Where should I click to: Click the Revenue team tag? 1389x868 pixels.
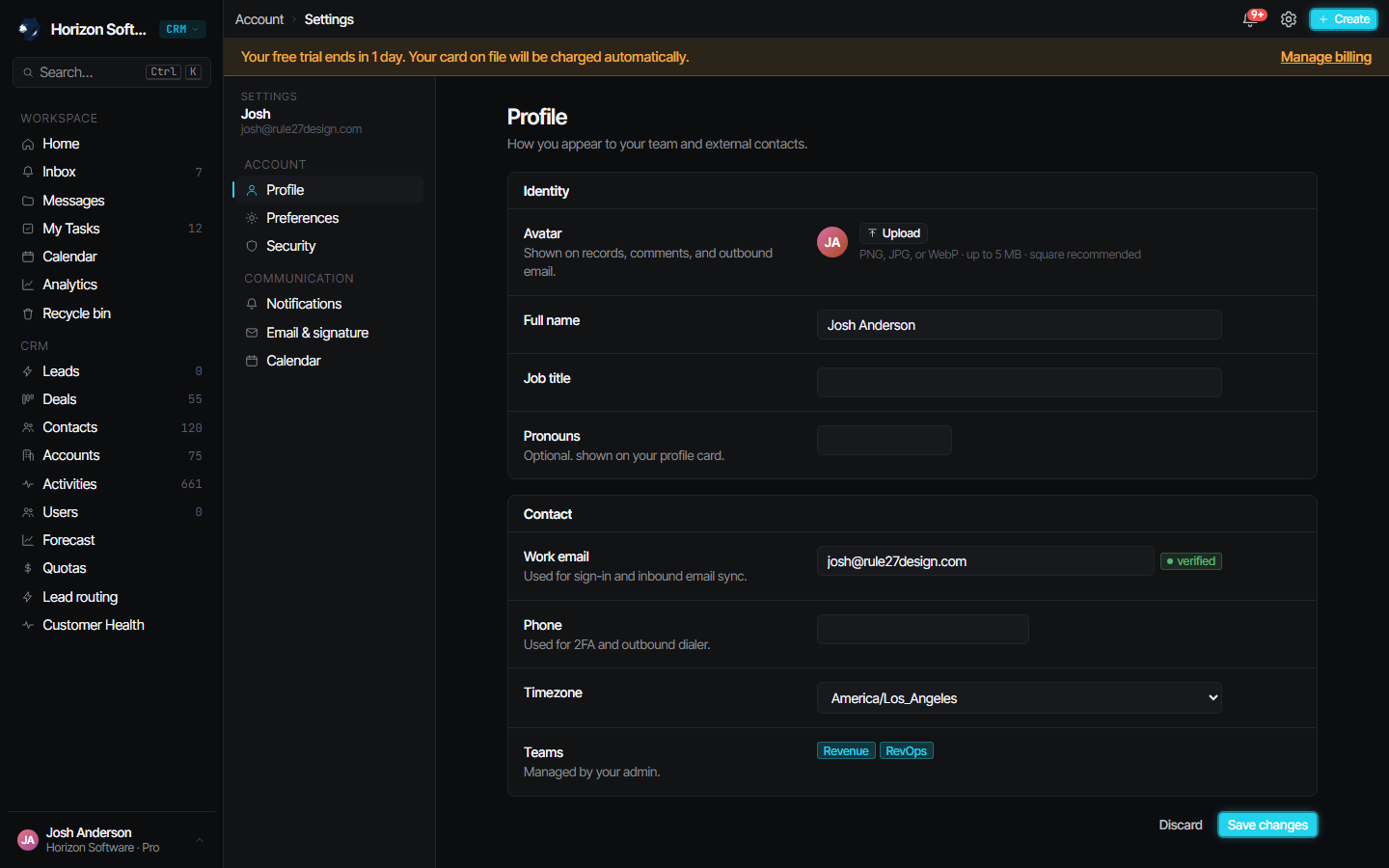click(846, 751)
